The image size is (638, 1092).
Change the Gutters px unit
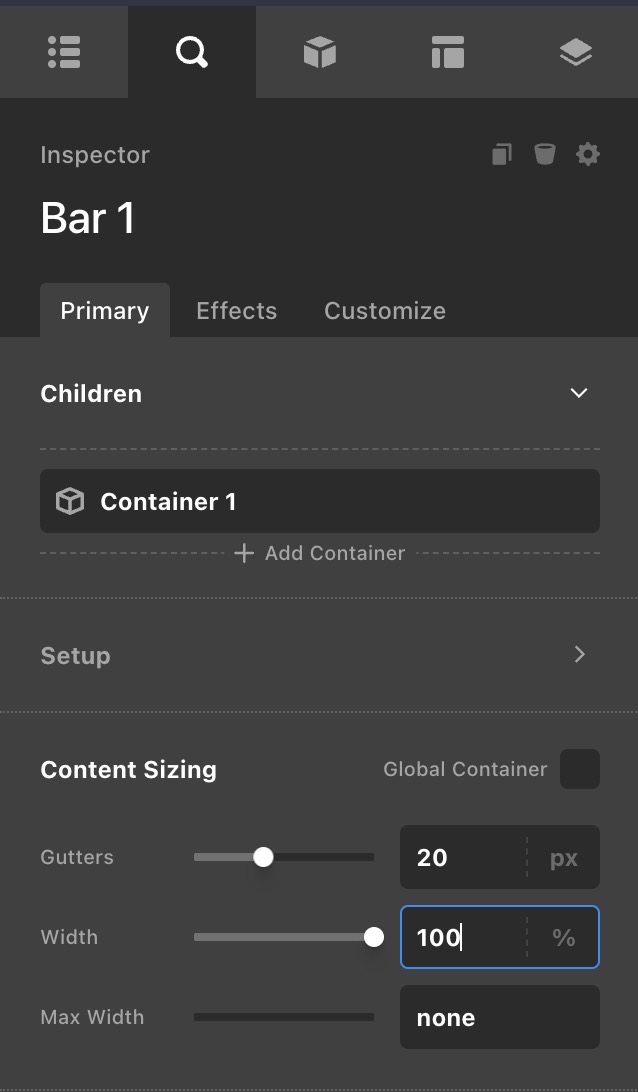[x=563, y=857]
